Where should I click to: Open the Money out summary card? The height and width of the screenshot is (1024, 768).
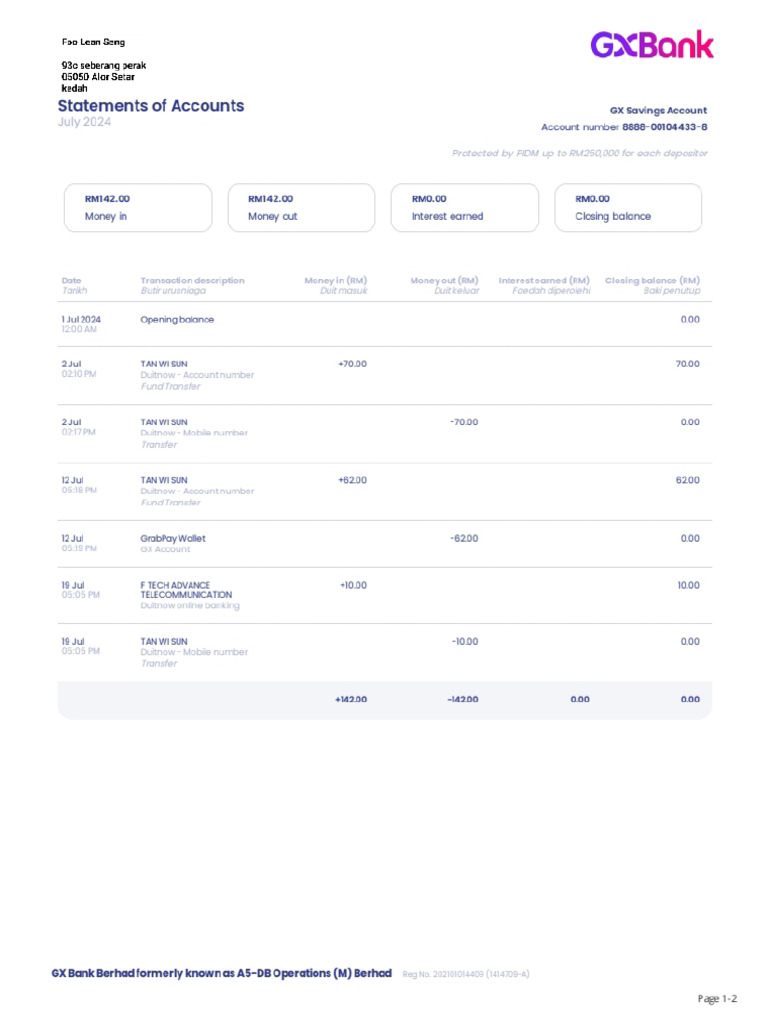point(301,208)
